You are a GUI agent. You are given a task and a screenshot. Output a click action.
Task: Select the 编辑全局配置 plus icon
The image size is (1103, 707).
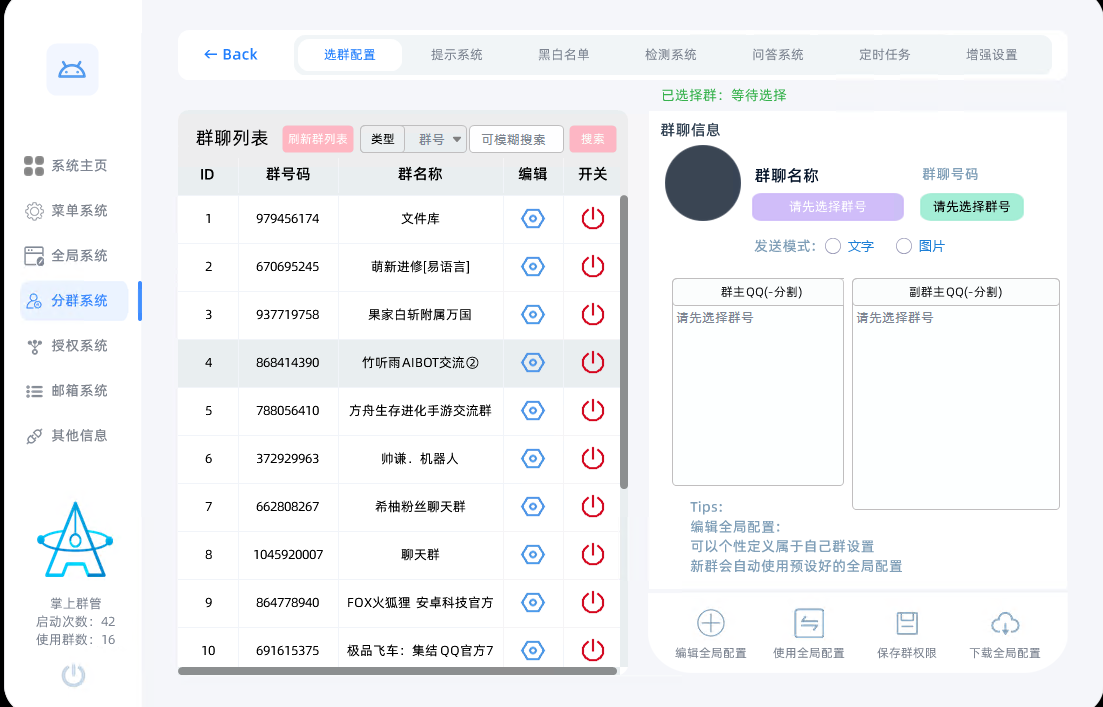click(x=710, y=623)
